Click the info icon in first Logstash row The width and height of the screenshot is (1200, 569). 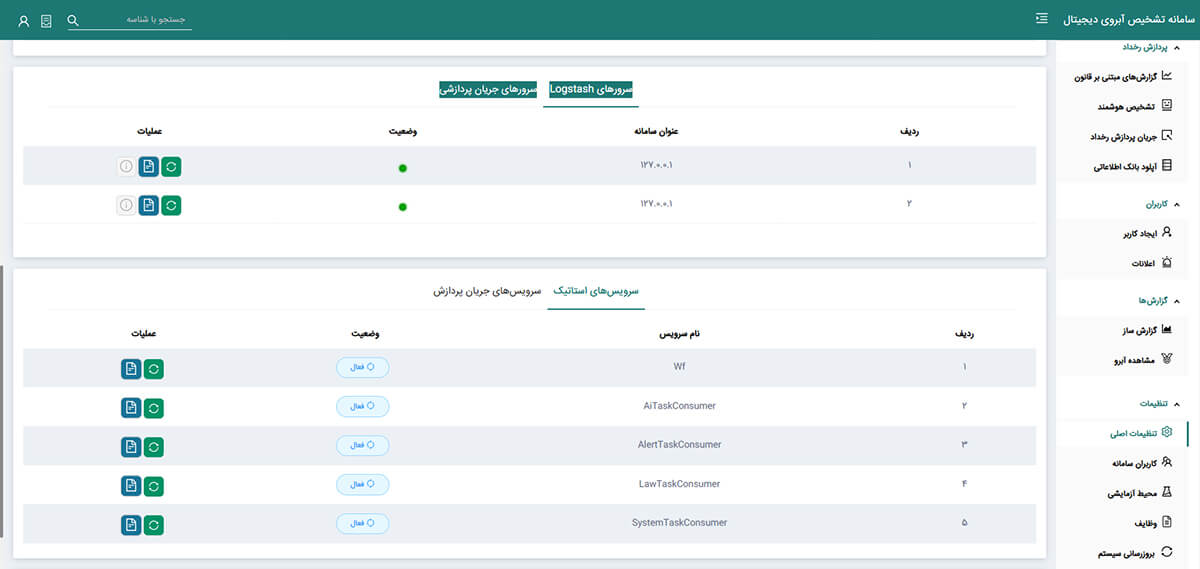126,167
